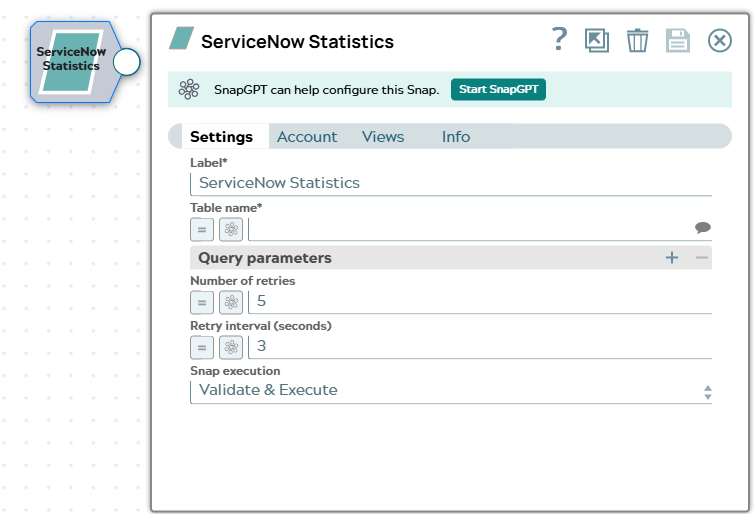This screenshot has height=514, width=754.
Task: Delete the Snap using trash icon
Action: pyautogui.click(x=637, y=40)
